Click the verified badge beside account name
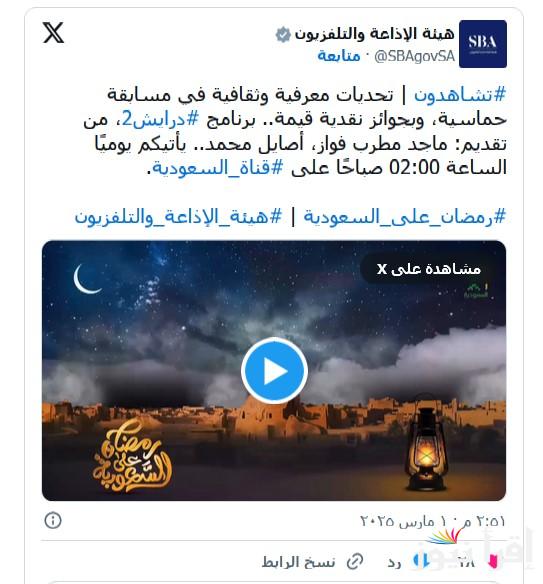Screen dimensions: 543x584 pos(283,35)
